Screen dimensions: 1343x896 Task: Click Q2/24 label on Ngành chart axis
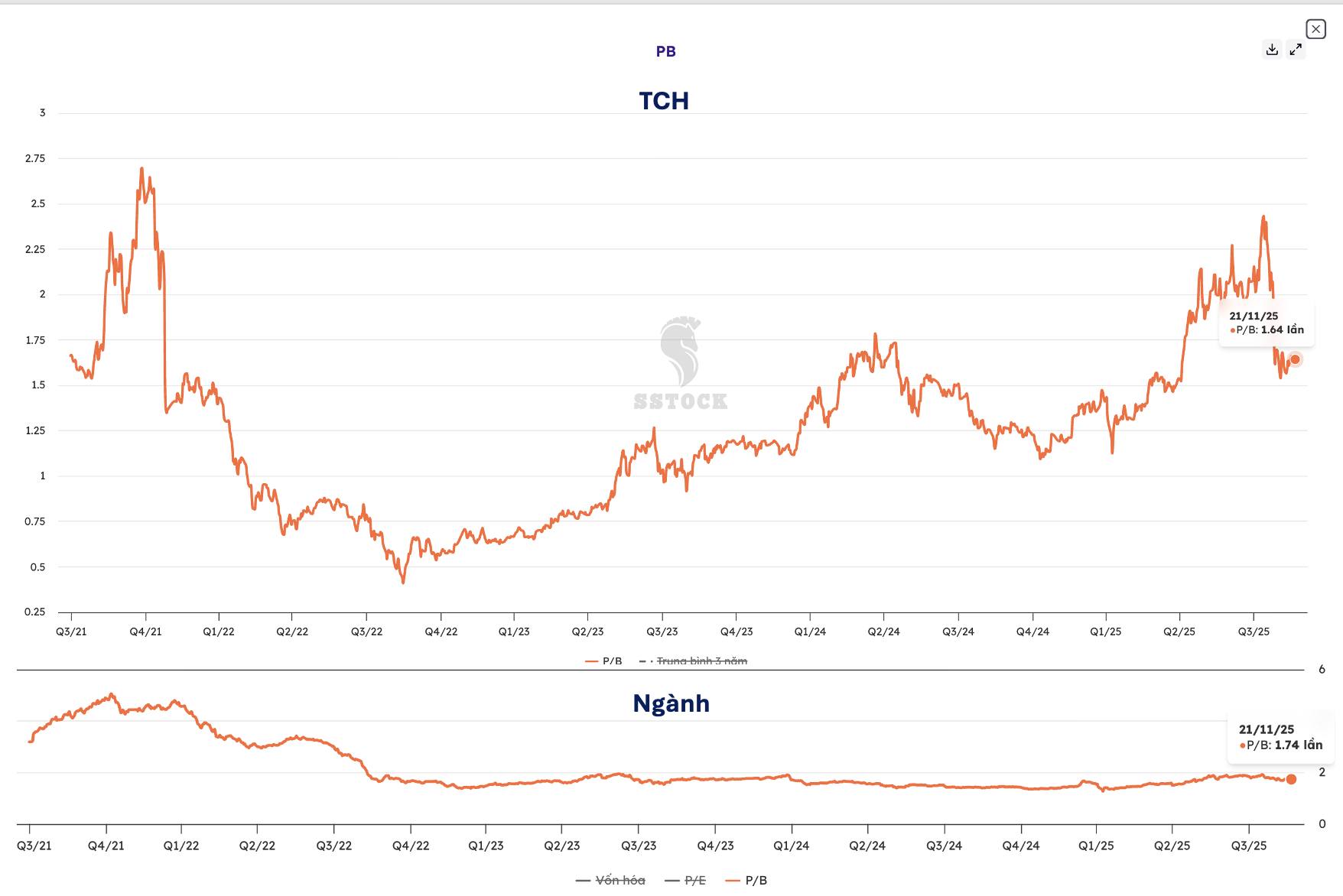coord(867,846)
